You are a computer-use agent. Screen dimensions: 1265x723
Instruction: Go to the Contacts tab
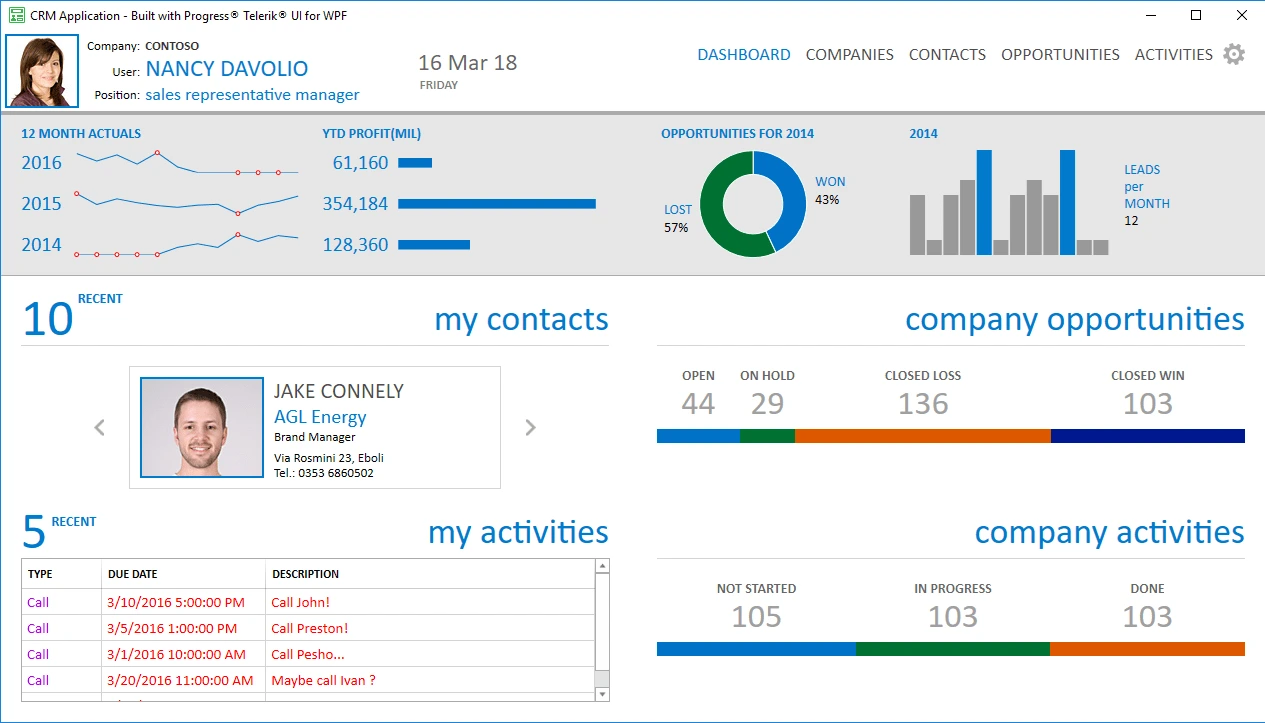click(x=947, y=55)
